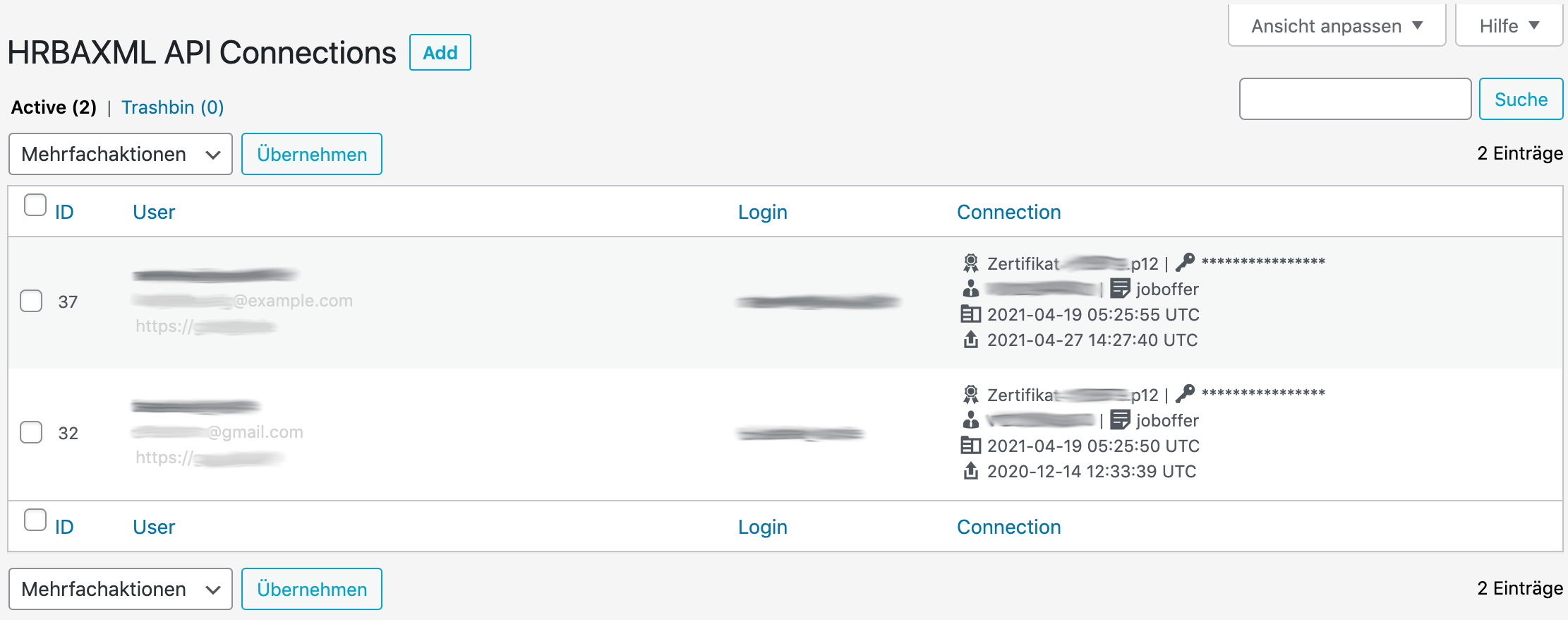Sort table by Connection column header

pyautogui.click(x=1008, y=213)
